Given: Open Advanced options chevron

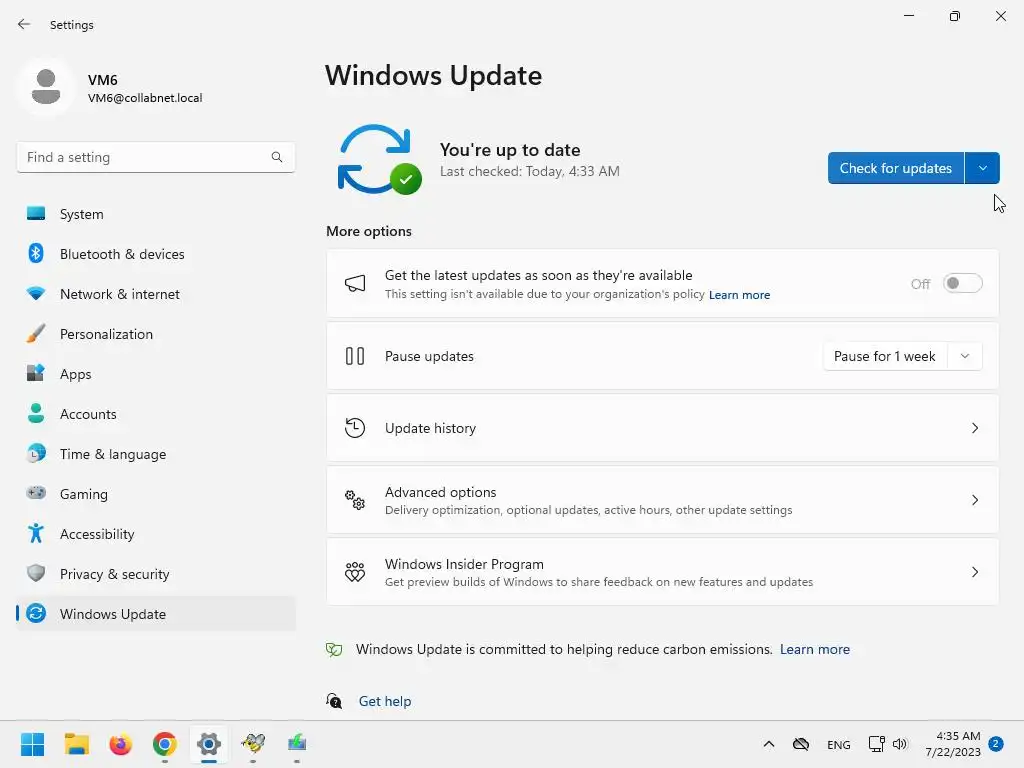Looking at the screenshot, I should click(x=974, y=500).
